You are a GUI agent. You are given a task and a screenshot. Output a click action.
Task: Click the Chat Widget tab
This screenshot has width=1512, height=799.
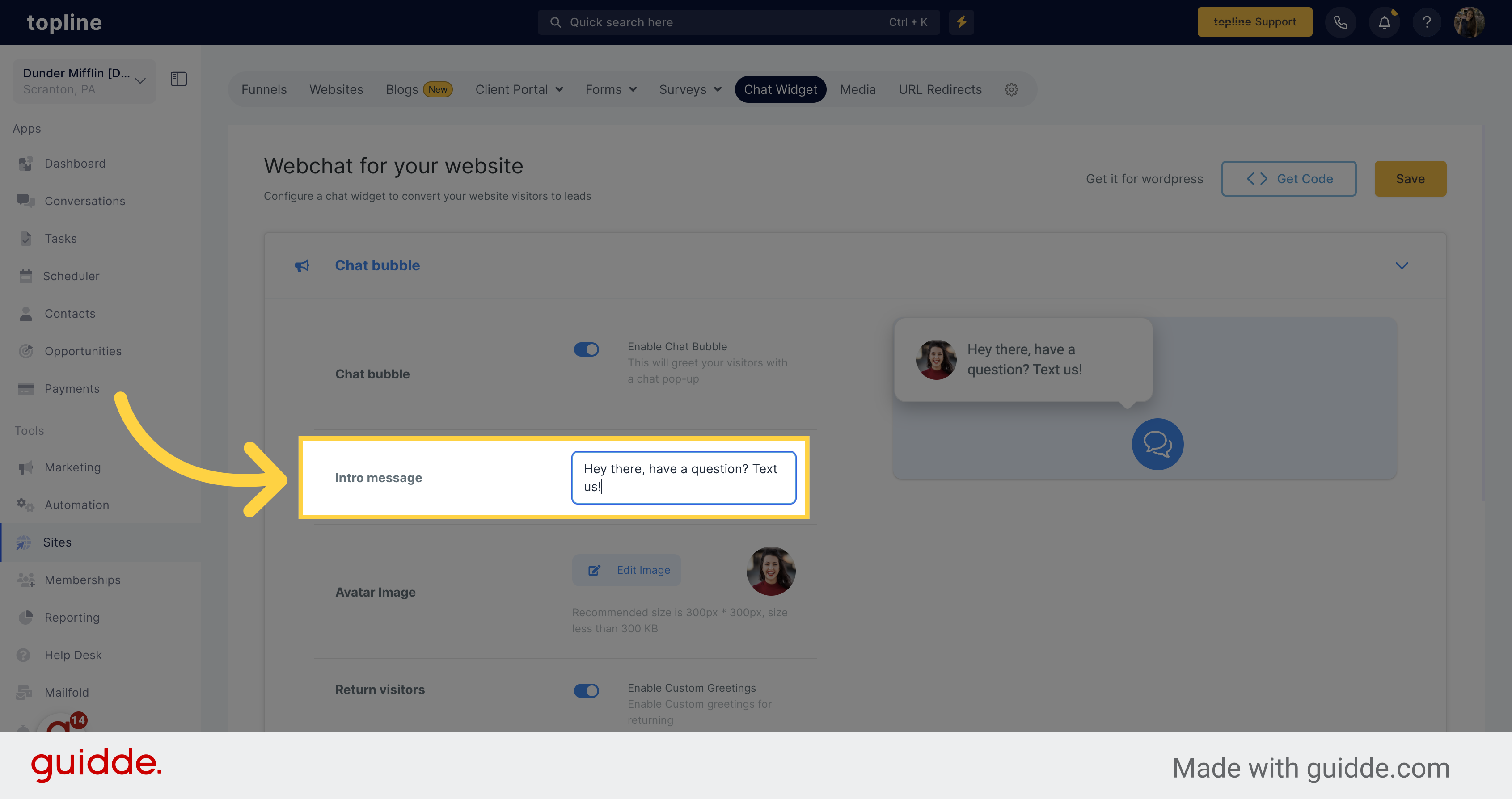[781, 89]
